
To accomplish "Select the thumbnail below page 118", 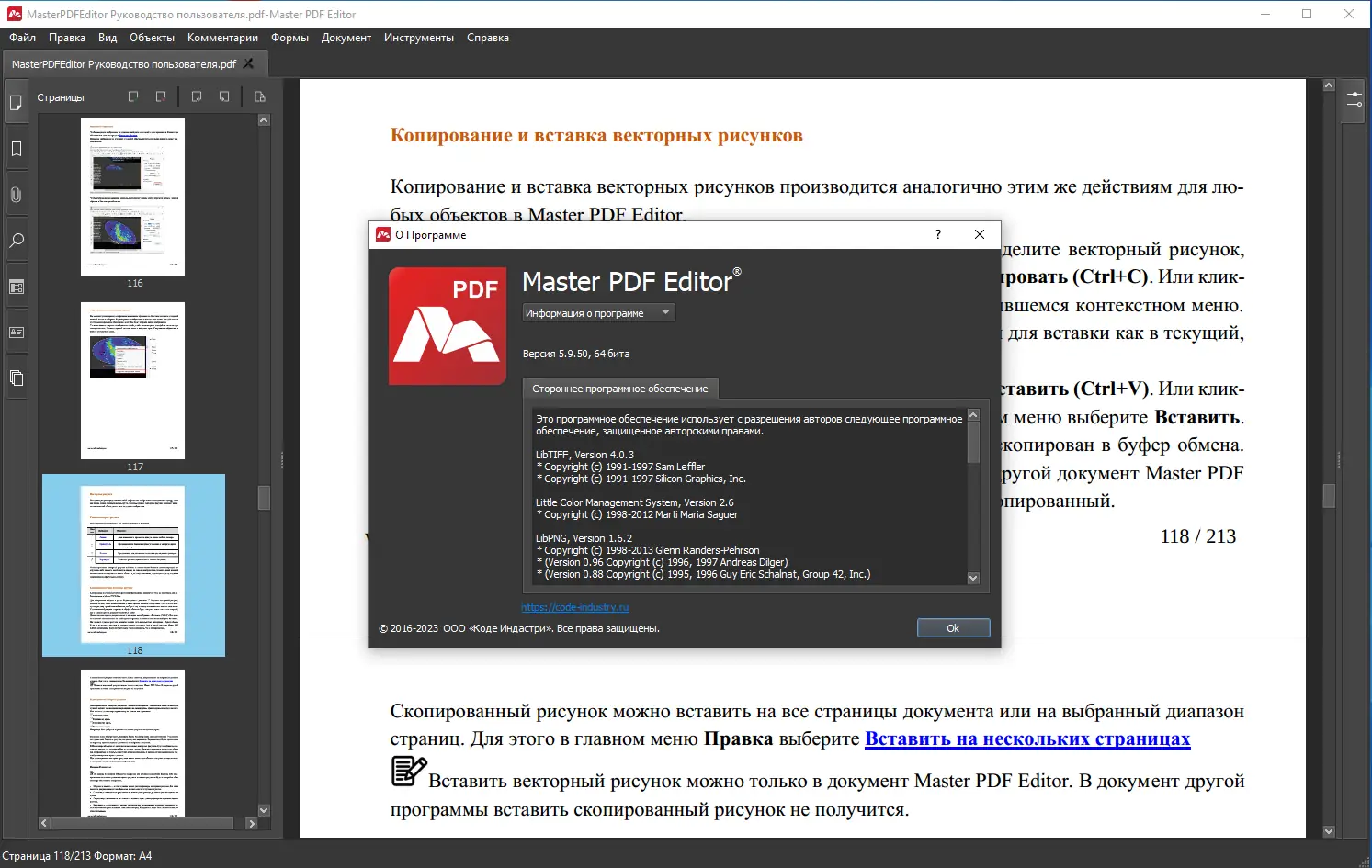I will [x=133, y=742].
